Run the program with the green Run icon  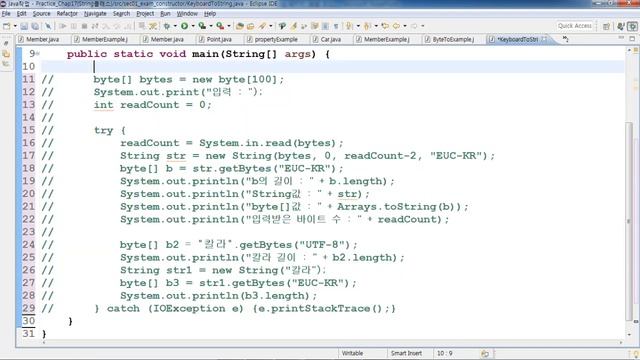pos(184,26)
